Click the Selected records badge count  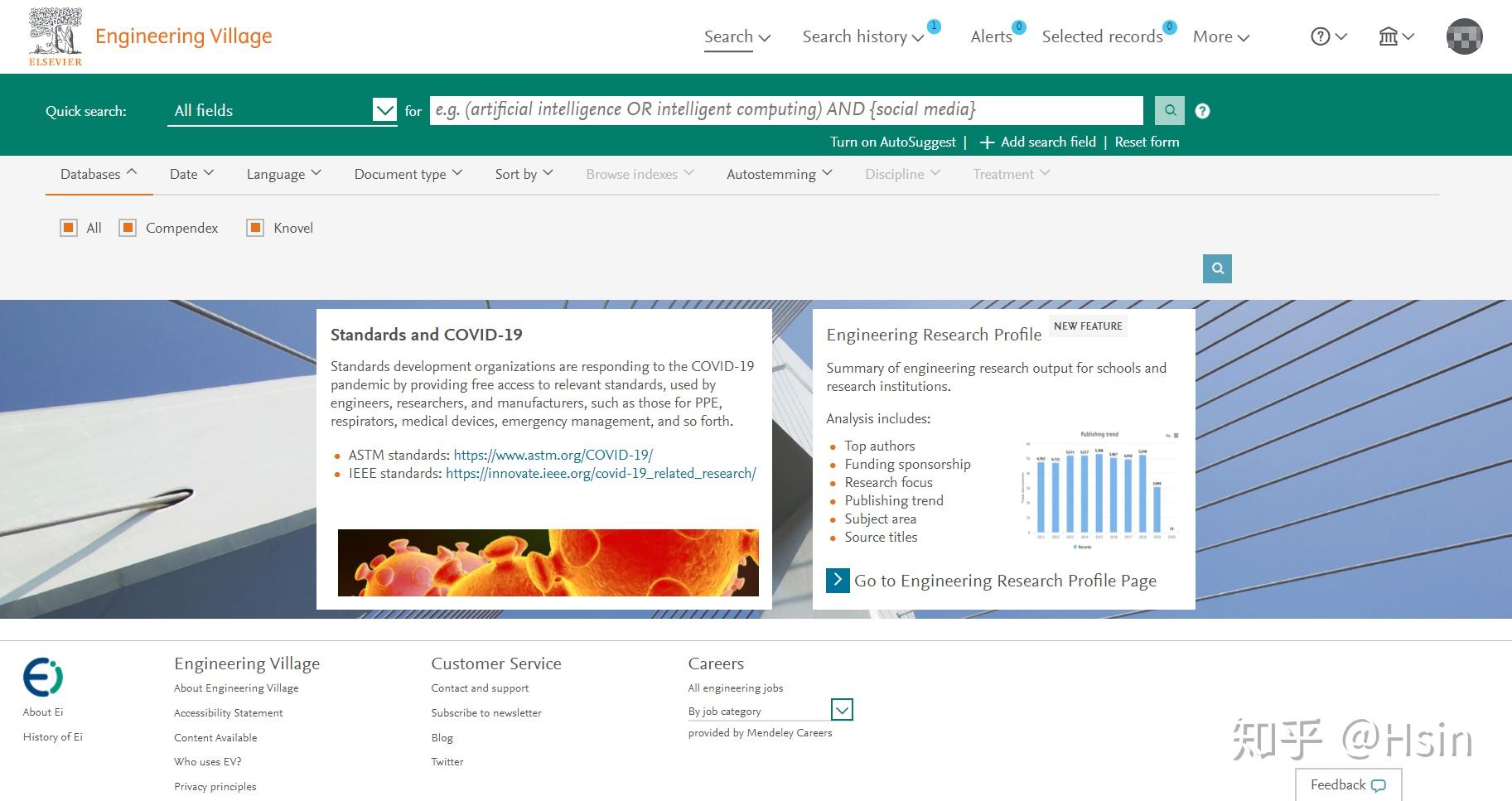point(1170,27)
